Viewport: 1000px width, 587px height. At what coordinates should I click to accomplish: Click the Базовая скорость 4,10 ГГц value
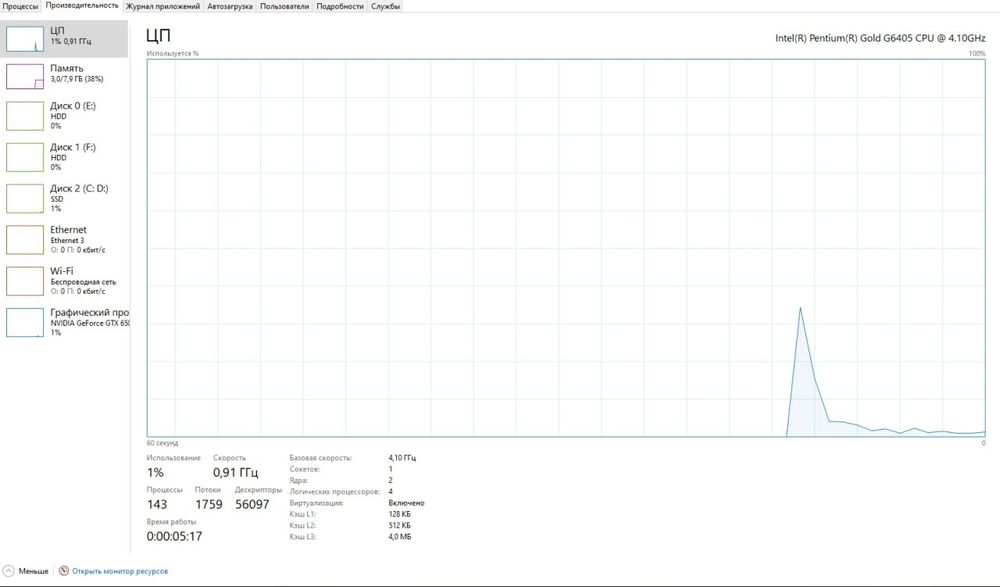click(402, 458)
